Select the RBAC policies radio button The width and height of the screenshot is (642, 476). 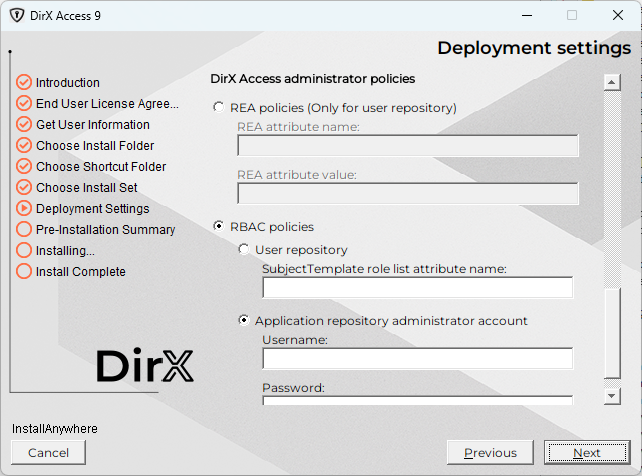pos(219,227)
